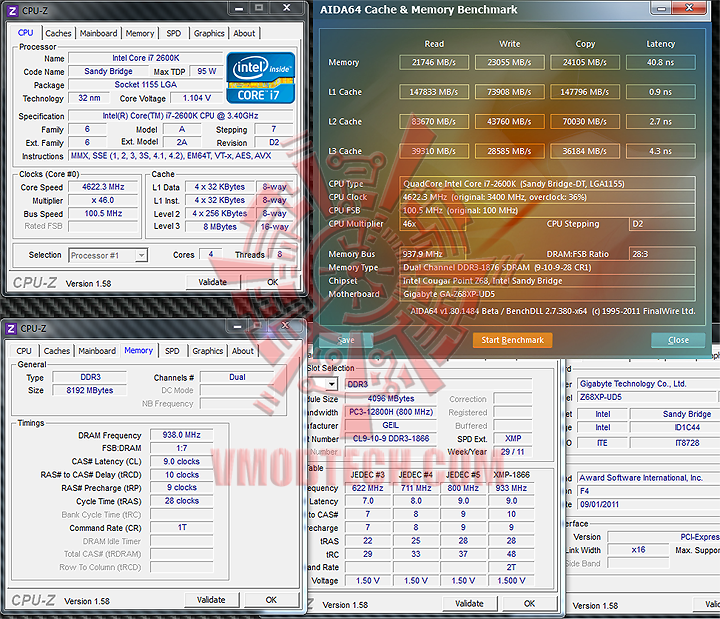Switch to SPD tab in lower Memory window
This screenshot has width=720, height=619.
172,351
